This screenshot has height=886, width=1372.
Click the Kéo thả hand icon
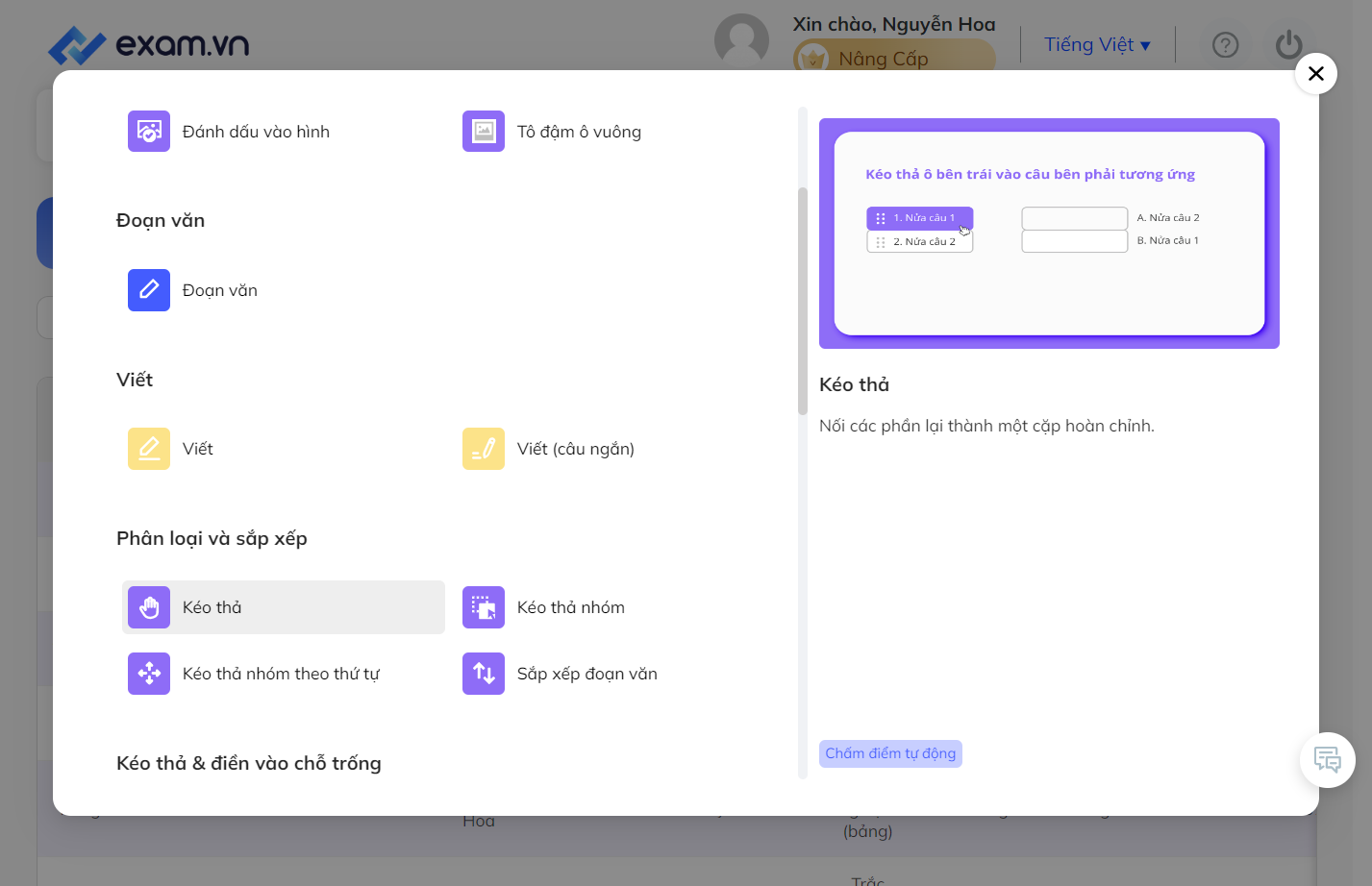pyautogui.click(x=149, y=607)
